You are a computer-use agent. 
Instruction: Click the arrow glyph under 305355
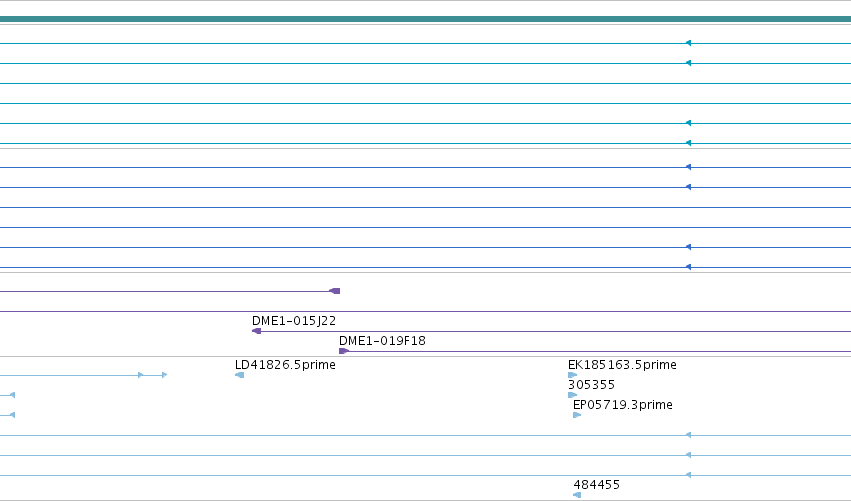coord(572,395)
